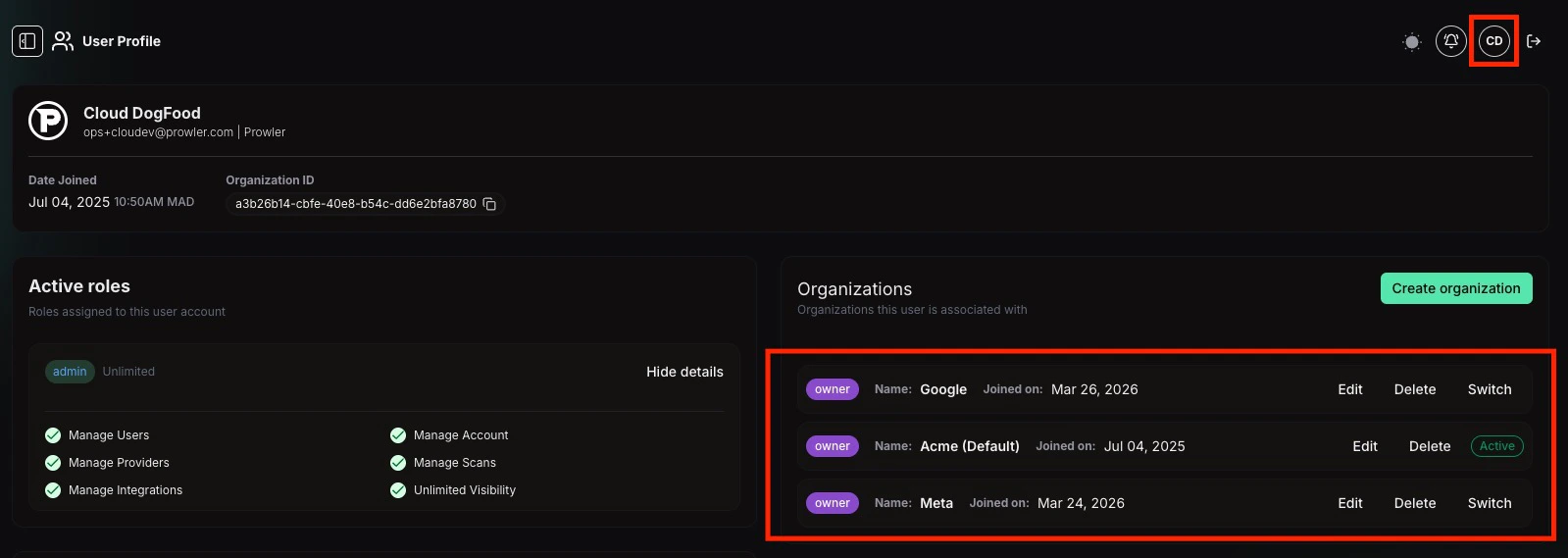Click the Prowler logo avatar

[48, 121]
